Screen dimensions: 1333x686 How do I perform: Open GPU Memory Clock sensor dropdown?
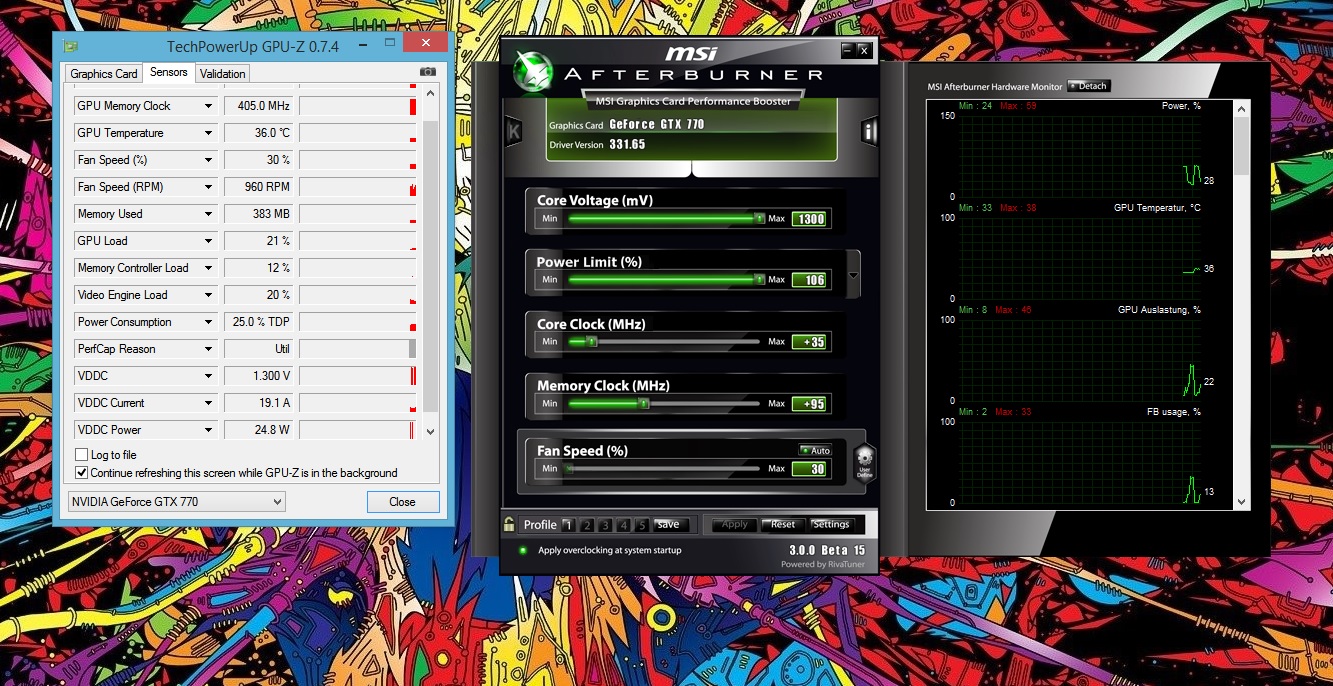coord(209,106)
